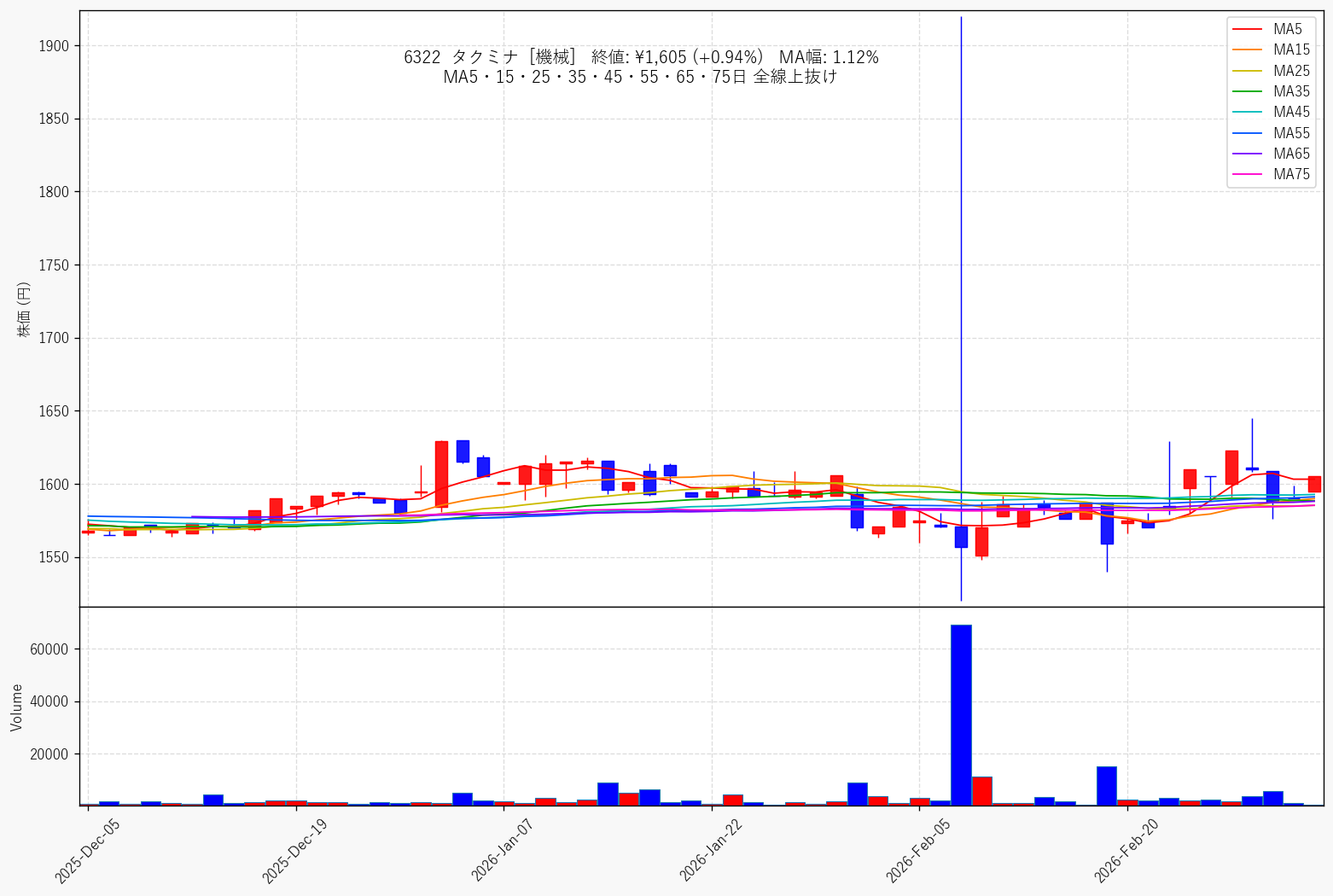
Task: Click the 1900 price axis label
Action: 54,46
